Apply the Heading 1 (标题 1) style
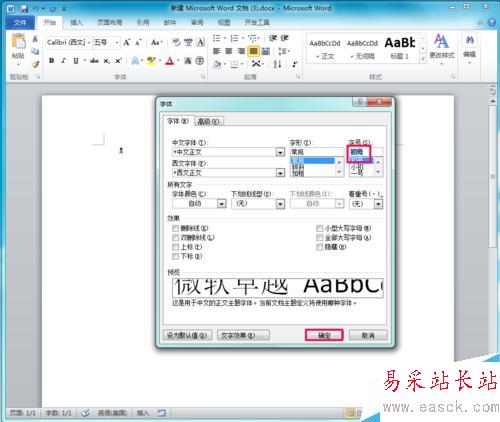This screenshot has width=500, height=422. (x=400, y=48)
